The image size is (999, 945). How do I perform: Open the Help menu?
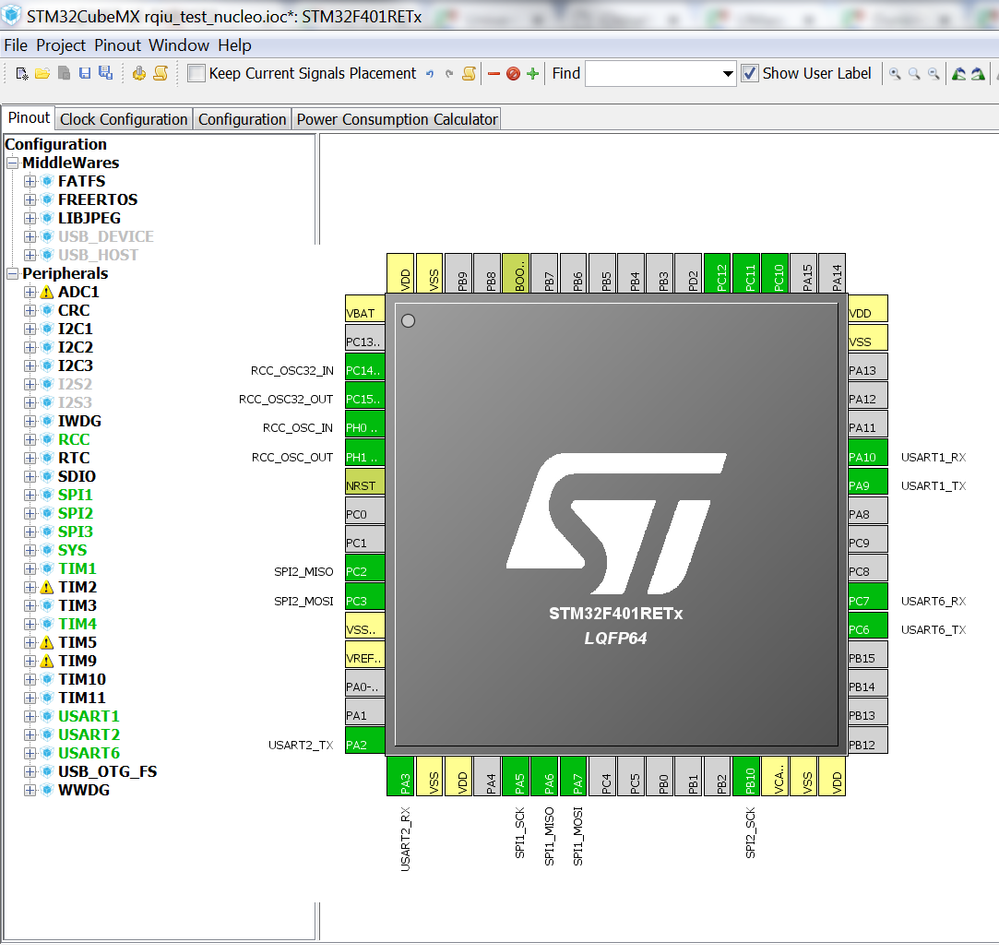click(234, 46)
